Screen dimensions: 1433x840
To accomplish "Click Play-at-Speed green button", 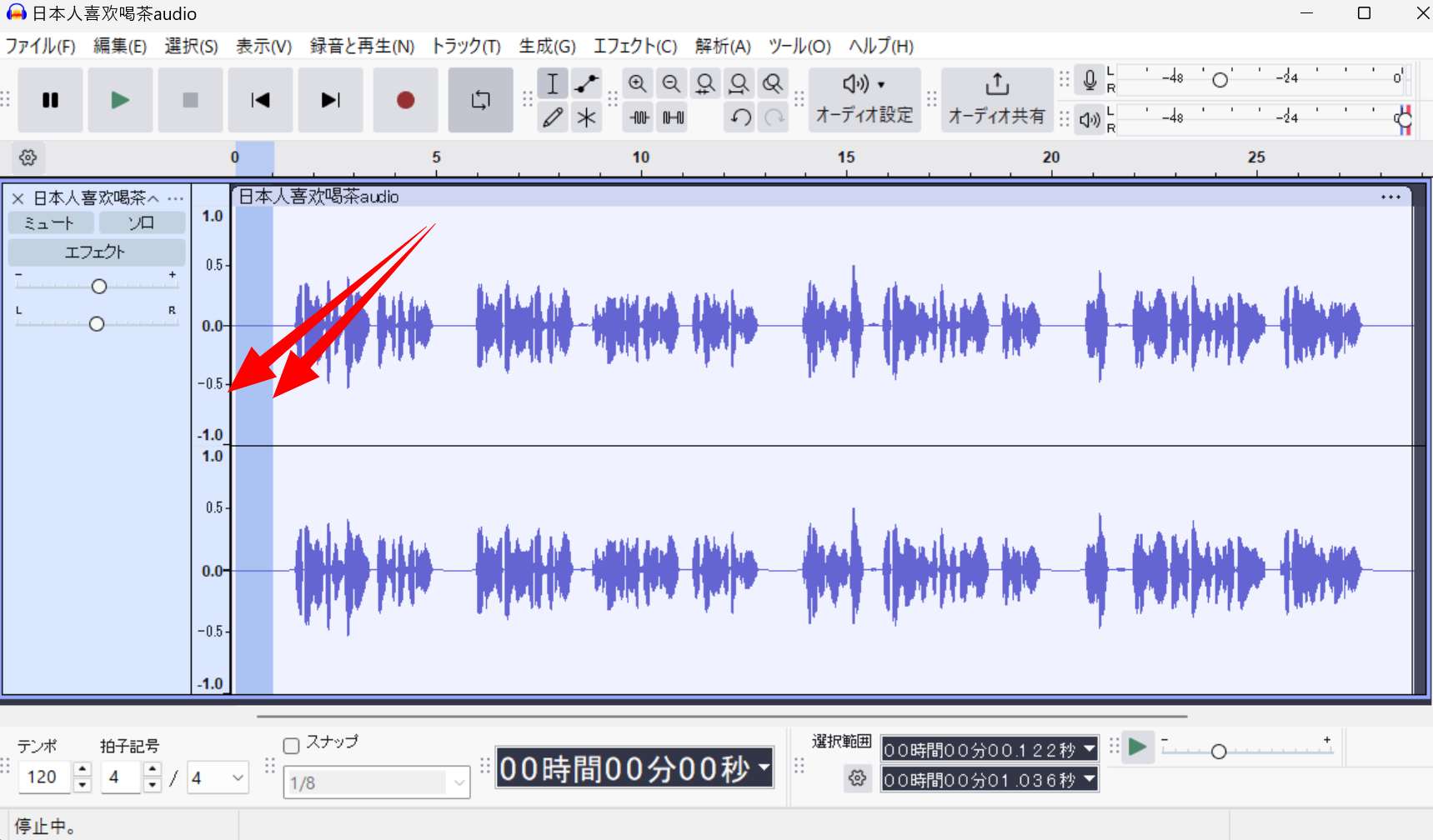I will [x=1137, y=747].
